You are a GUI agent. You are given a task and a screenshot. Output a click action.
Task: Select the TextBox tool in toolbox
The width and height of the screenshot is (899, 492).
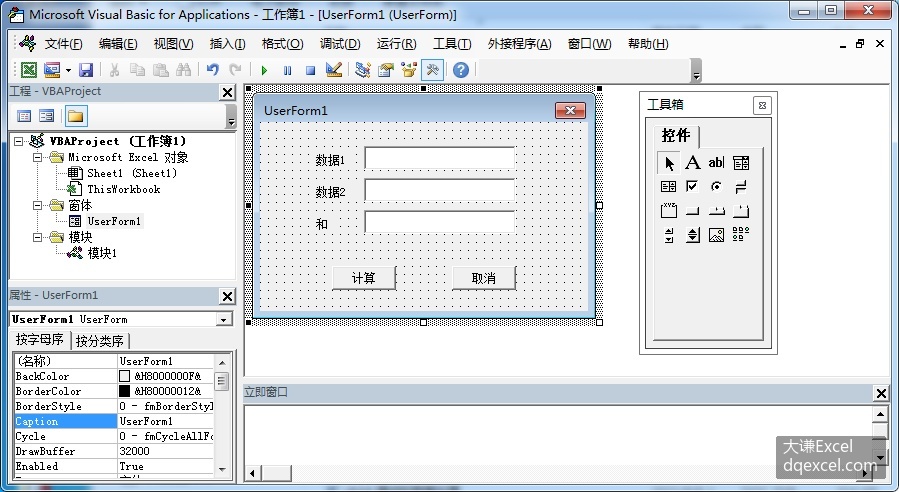coord(716,163)
